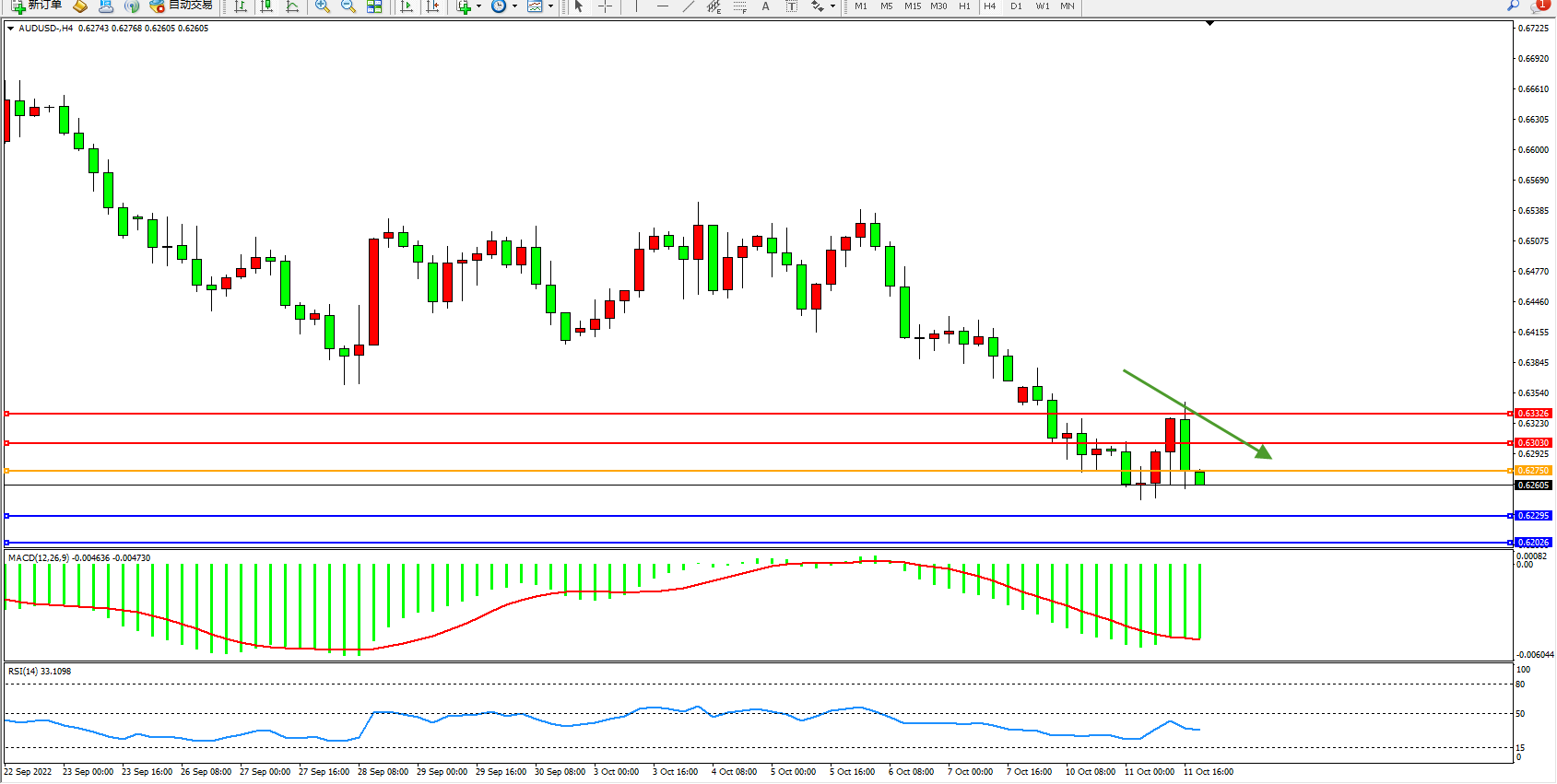Screen dimensions: 1557x784
Task: Click the red 0.63326 price level label
Action: (x=1533, y=414)
